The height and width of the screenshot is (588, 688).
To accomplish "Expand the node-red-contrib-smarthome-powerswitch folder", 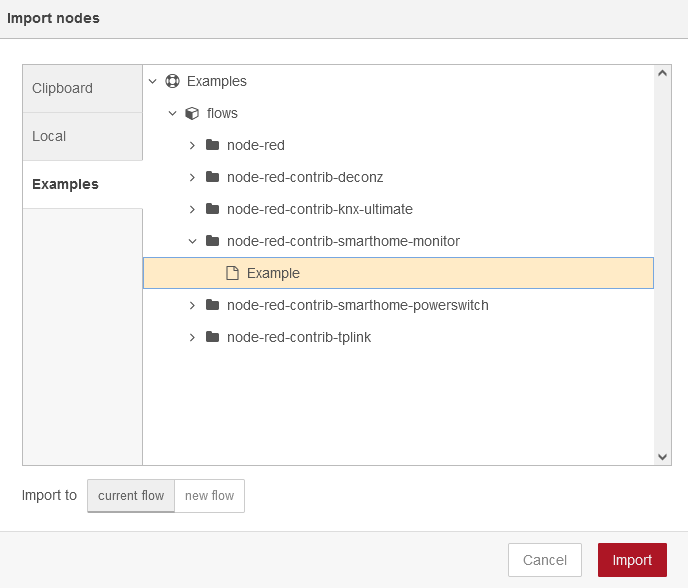I will [x=192, y=305].
